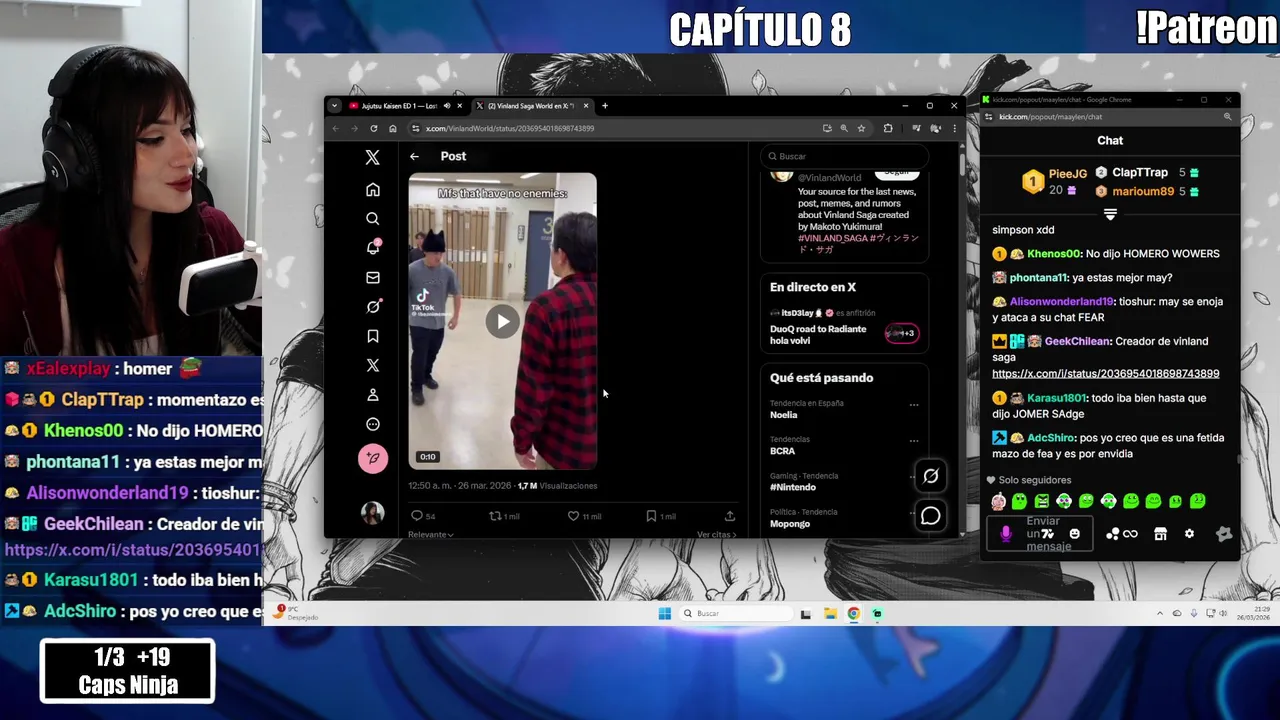Open Chrome three-dot menu in X window
This screenshot has height=720, width=1280.
(x=954, y=128)
